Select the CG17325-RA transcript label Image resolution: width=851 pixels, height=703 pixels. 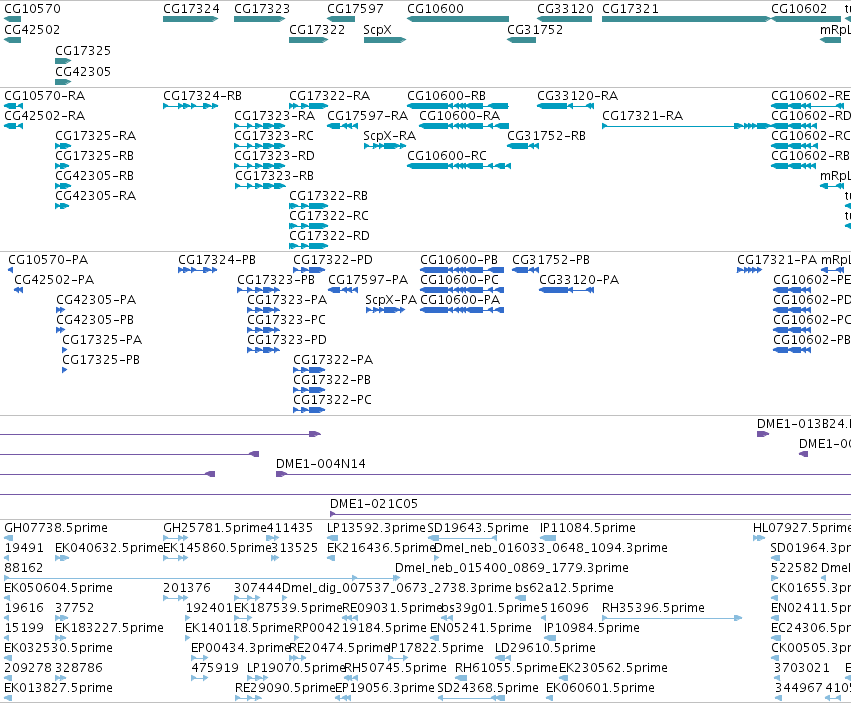(x=96, y=136)
